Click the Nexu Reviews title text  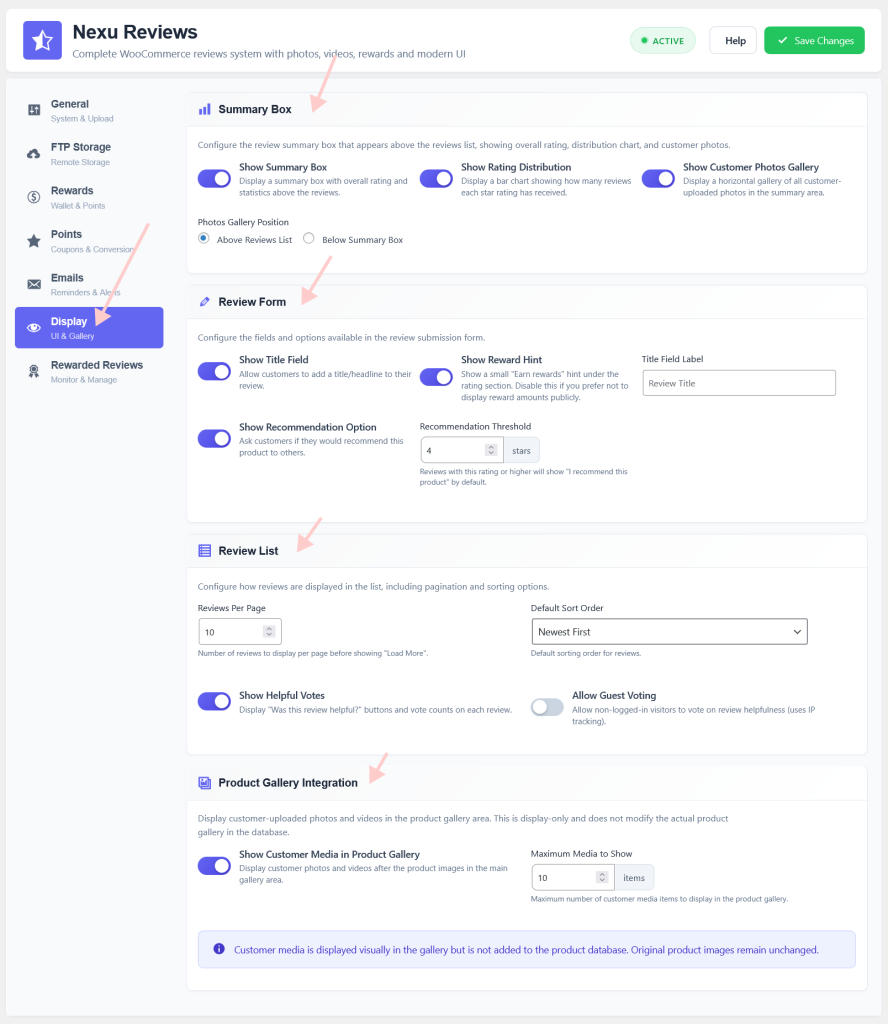[135, 32]
